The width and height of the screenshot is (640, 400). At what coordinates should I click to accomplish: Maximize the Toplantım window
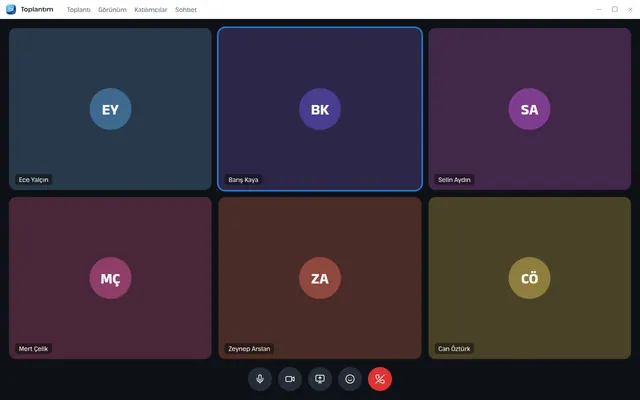coord(615,9)
